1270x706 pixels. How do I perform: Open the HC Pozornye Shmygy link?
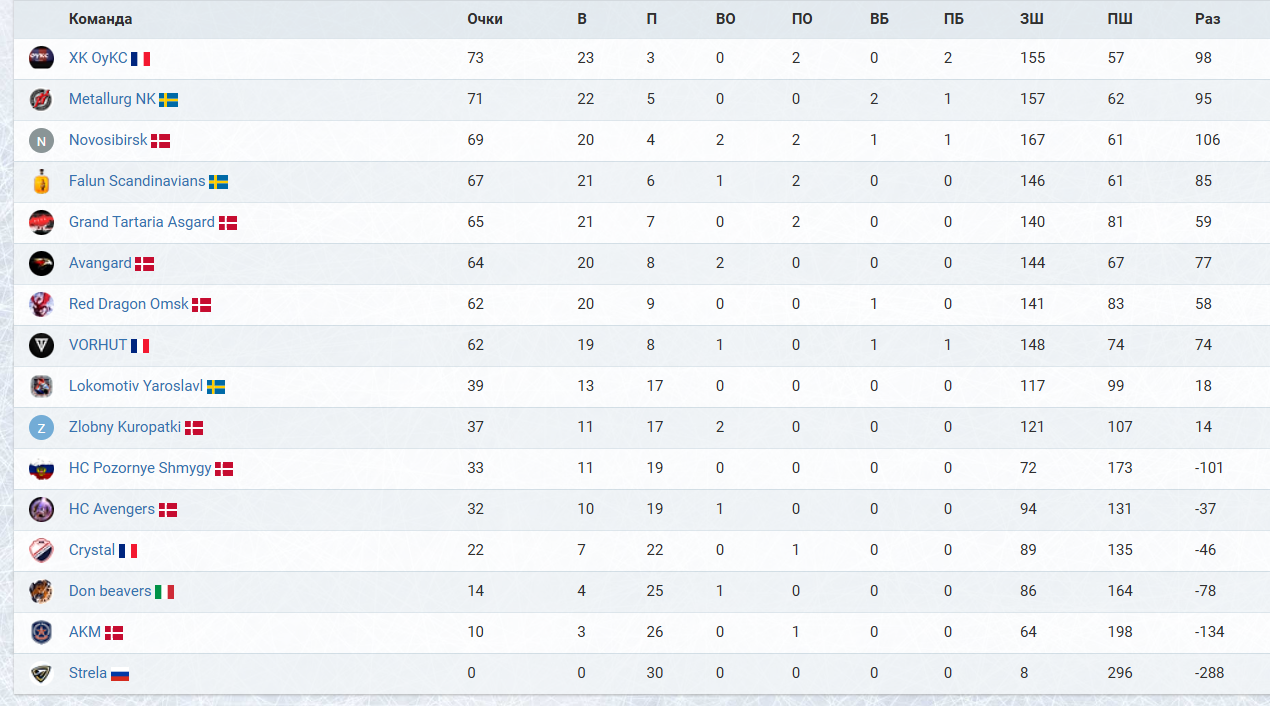(140, 468)
